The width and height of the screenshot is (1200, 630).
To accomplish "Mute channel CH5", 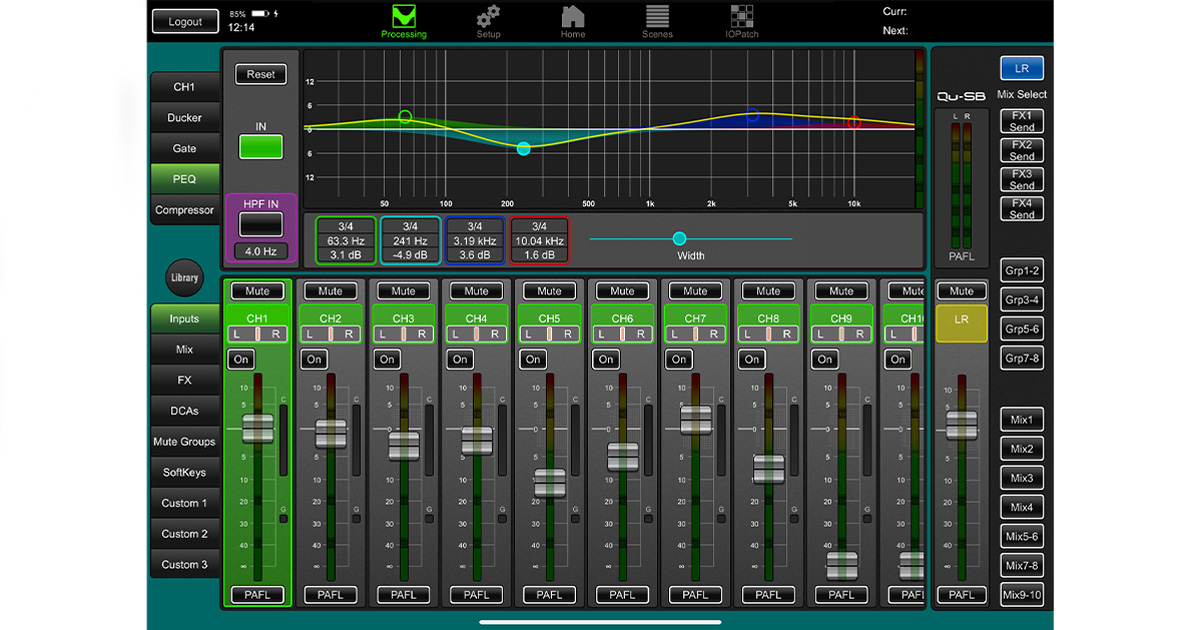I will point(549,291).
